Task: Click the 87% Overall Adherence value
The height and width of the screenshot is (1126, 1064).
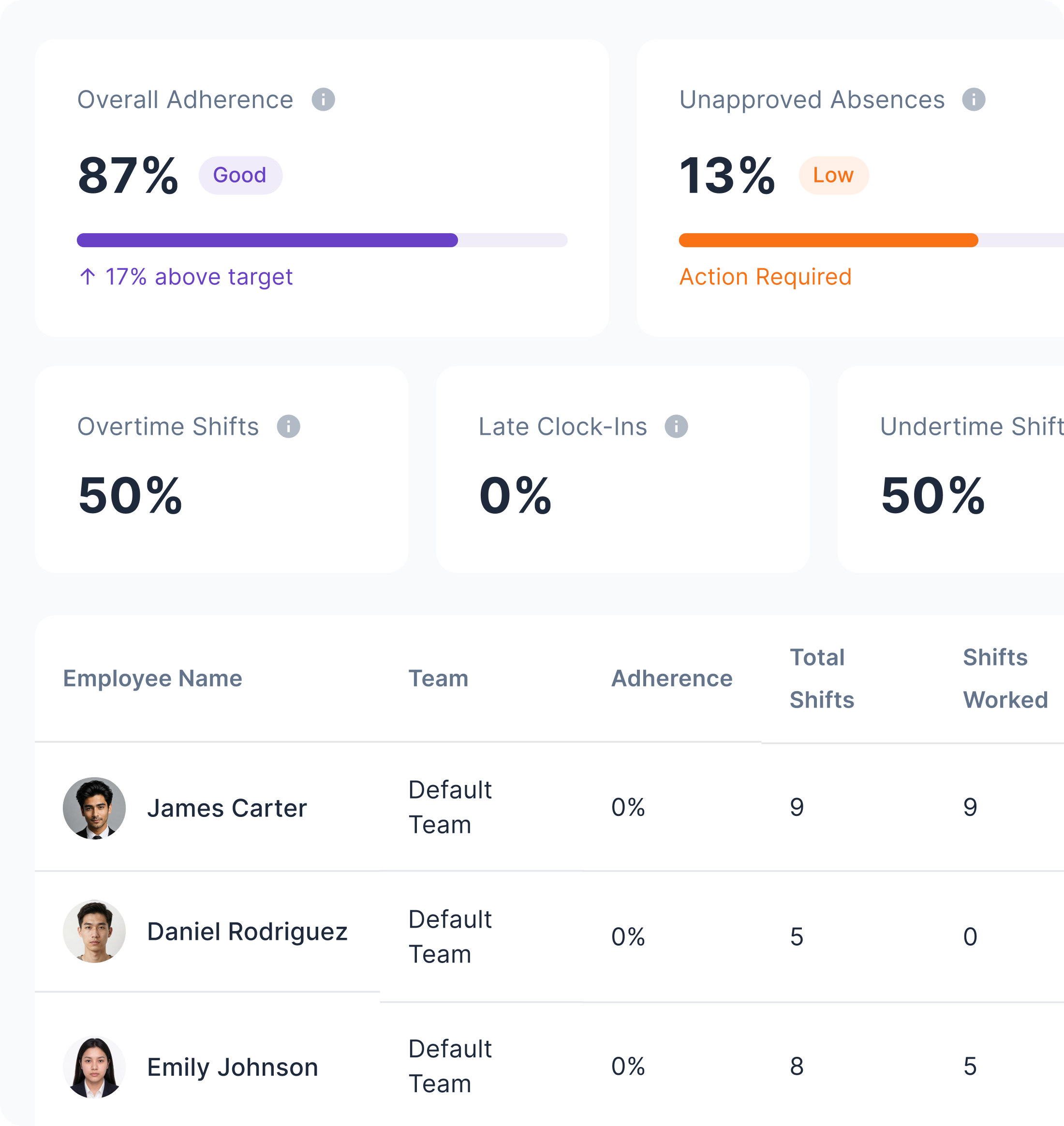Action: (x=128, y=176)
